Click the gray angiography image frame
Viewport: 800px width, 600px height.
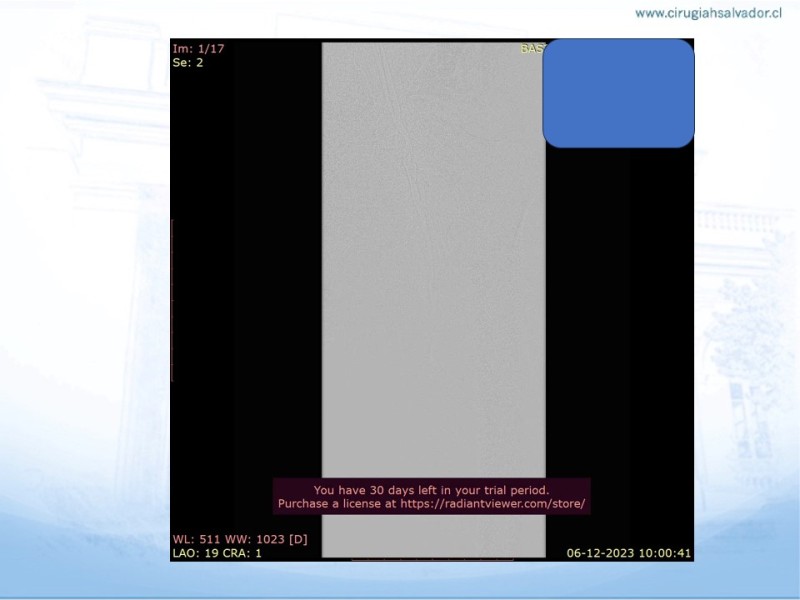pos(434,300)
